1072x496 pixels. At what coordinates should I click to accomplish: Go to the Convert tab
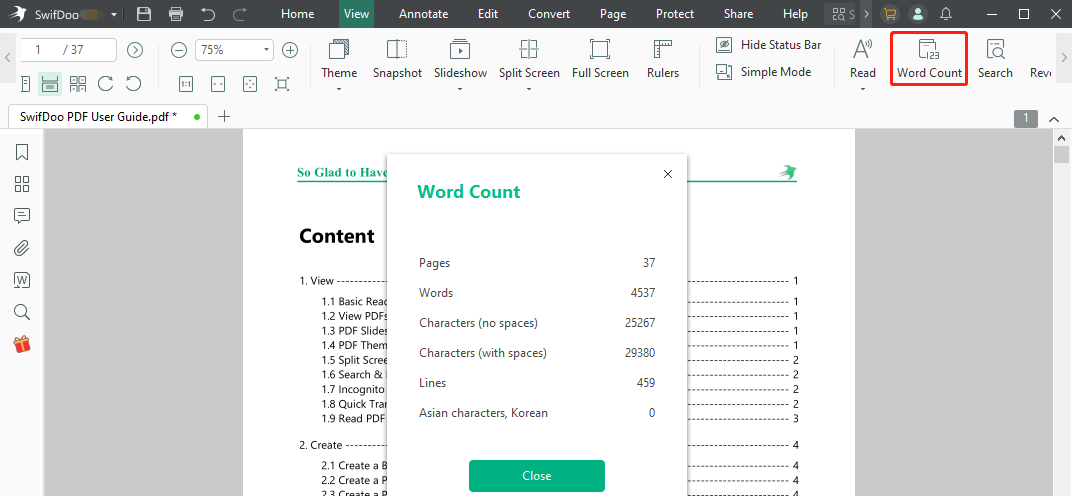click(549, 14)
